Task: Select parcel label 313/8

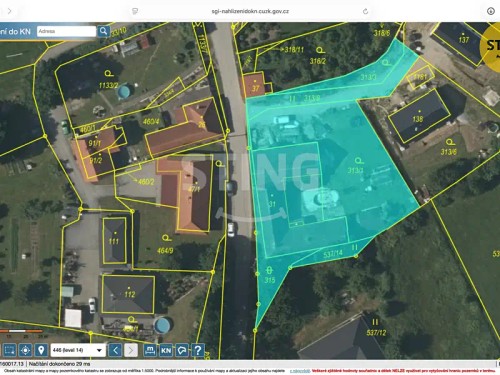Action: (x=312, y=98)
